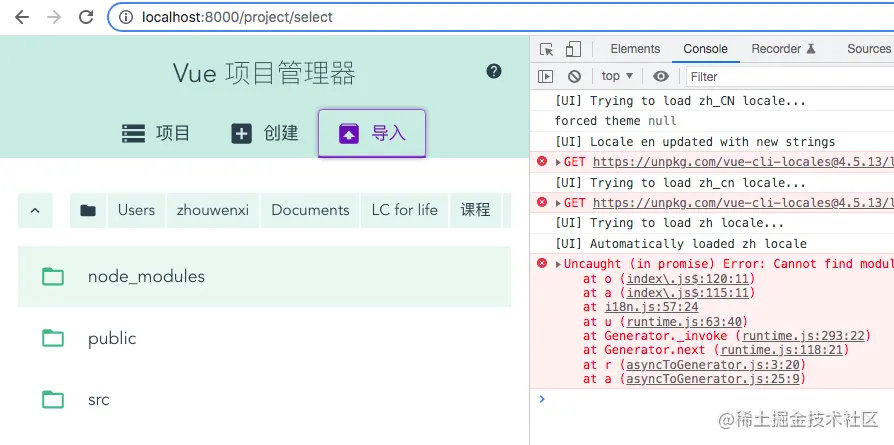Click the 课程 path segment
Screen dimensions: 894x445
476,211
